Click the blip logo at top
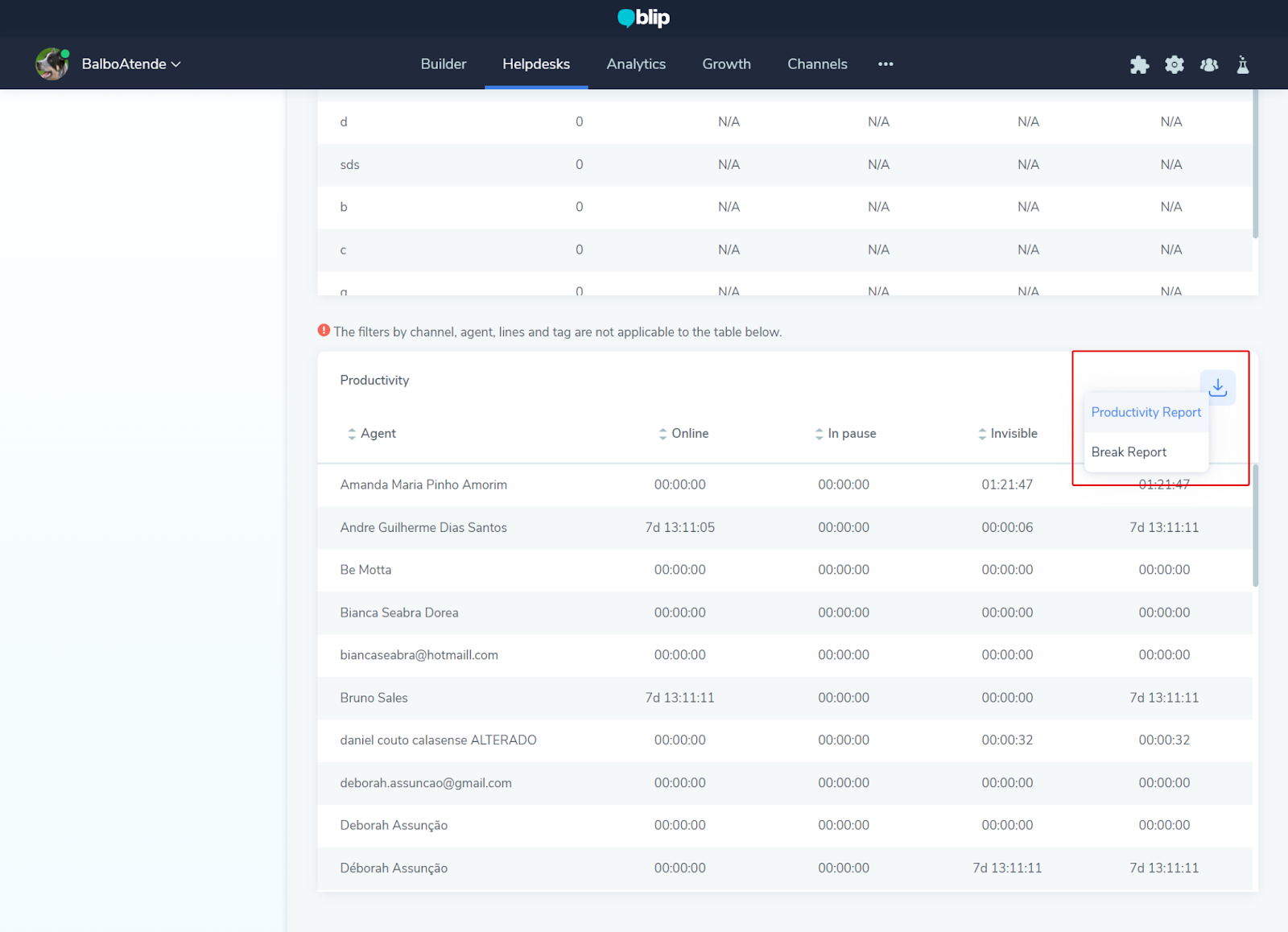This screenshot has height=932, width=1288. [x=643, y=18]
